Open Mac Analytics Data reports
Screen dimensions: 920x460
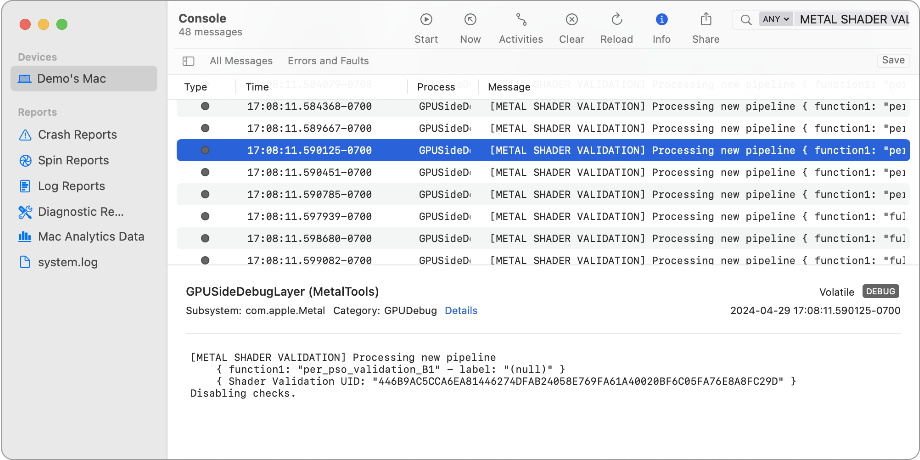[x=91, y=237]
